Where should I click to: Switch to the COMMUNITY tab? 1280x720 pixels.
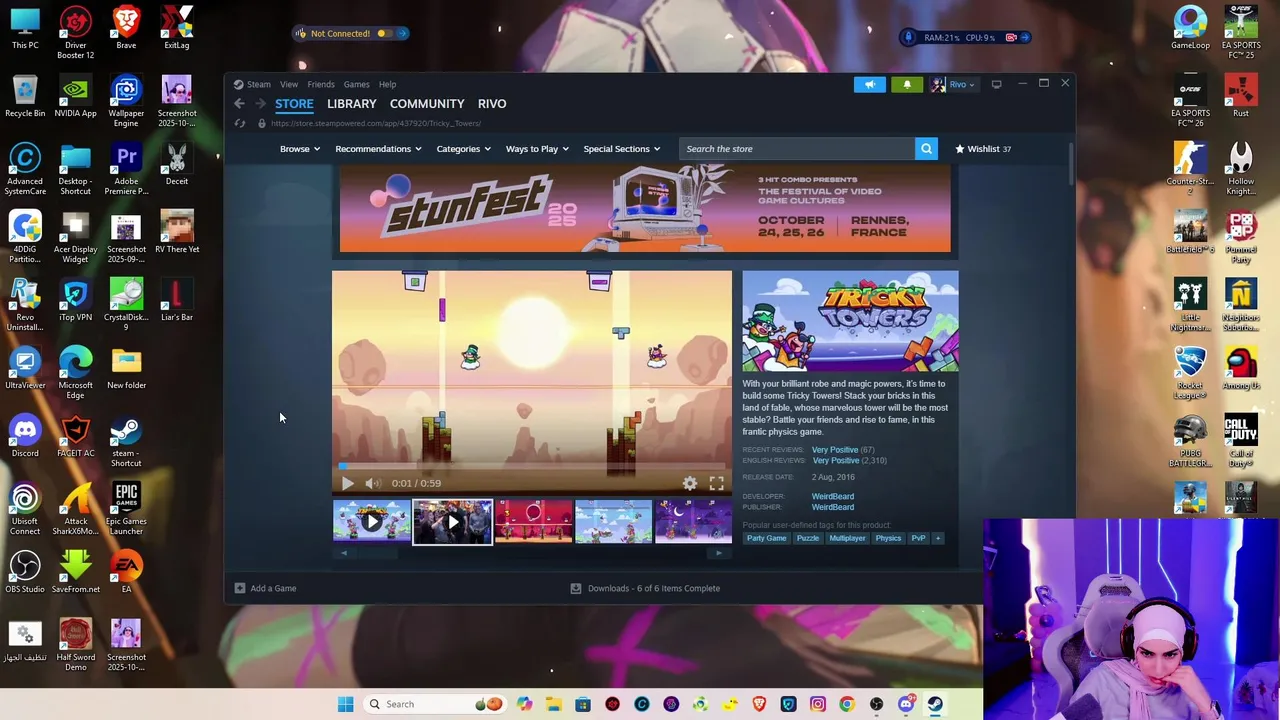coord(427,104)
